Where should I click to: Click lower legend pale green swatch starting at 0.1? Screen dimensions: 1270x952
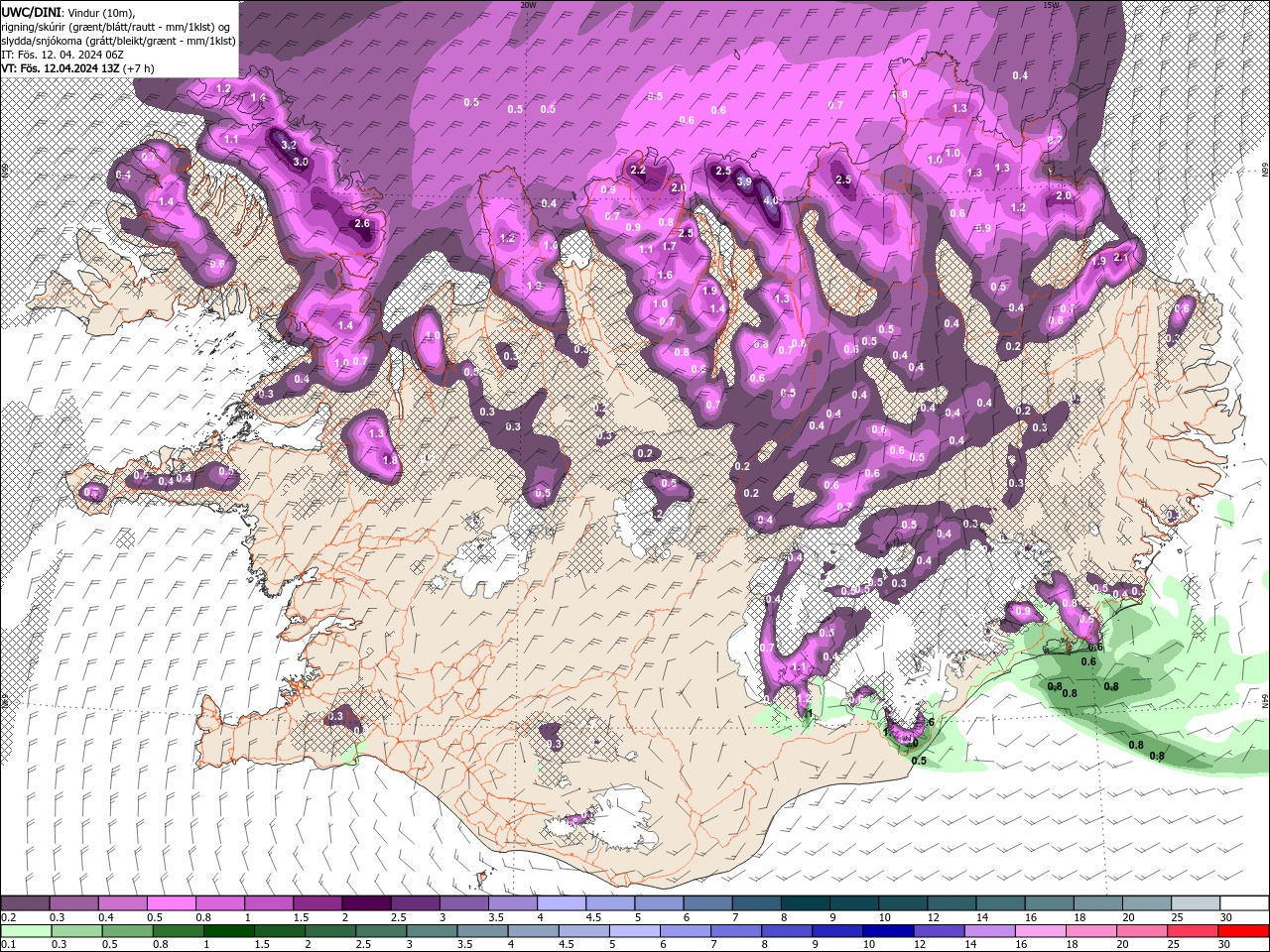(26, 930)
